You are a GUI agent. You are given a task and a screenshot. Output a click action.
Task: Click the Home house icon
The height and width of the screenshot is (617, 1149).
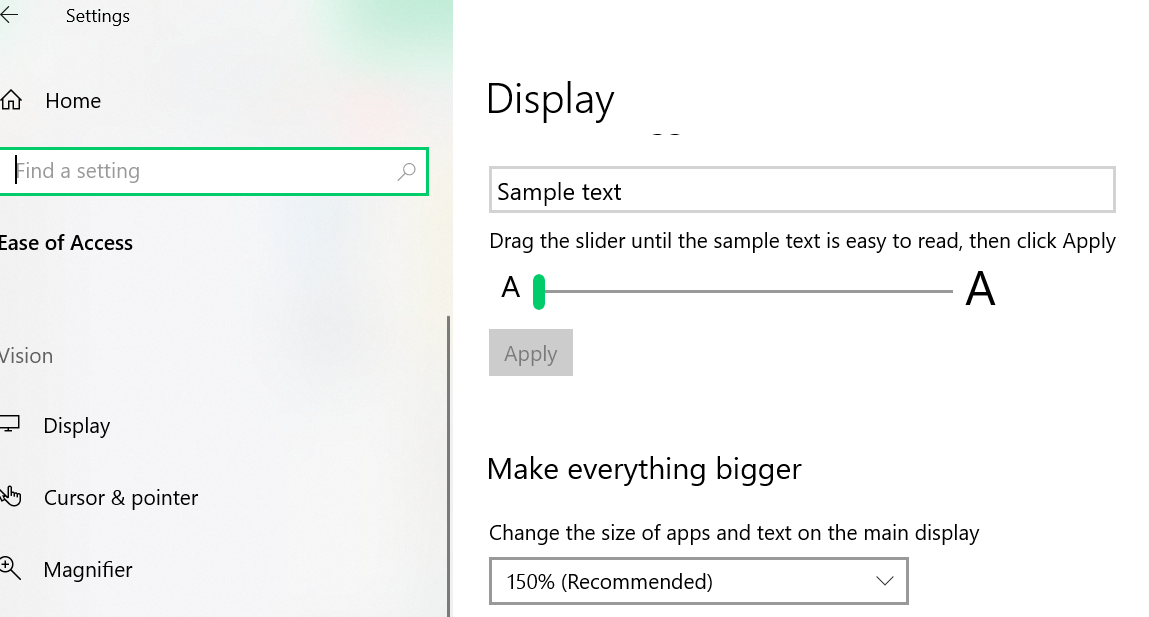11,101
